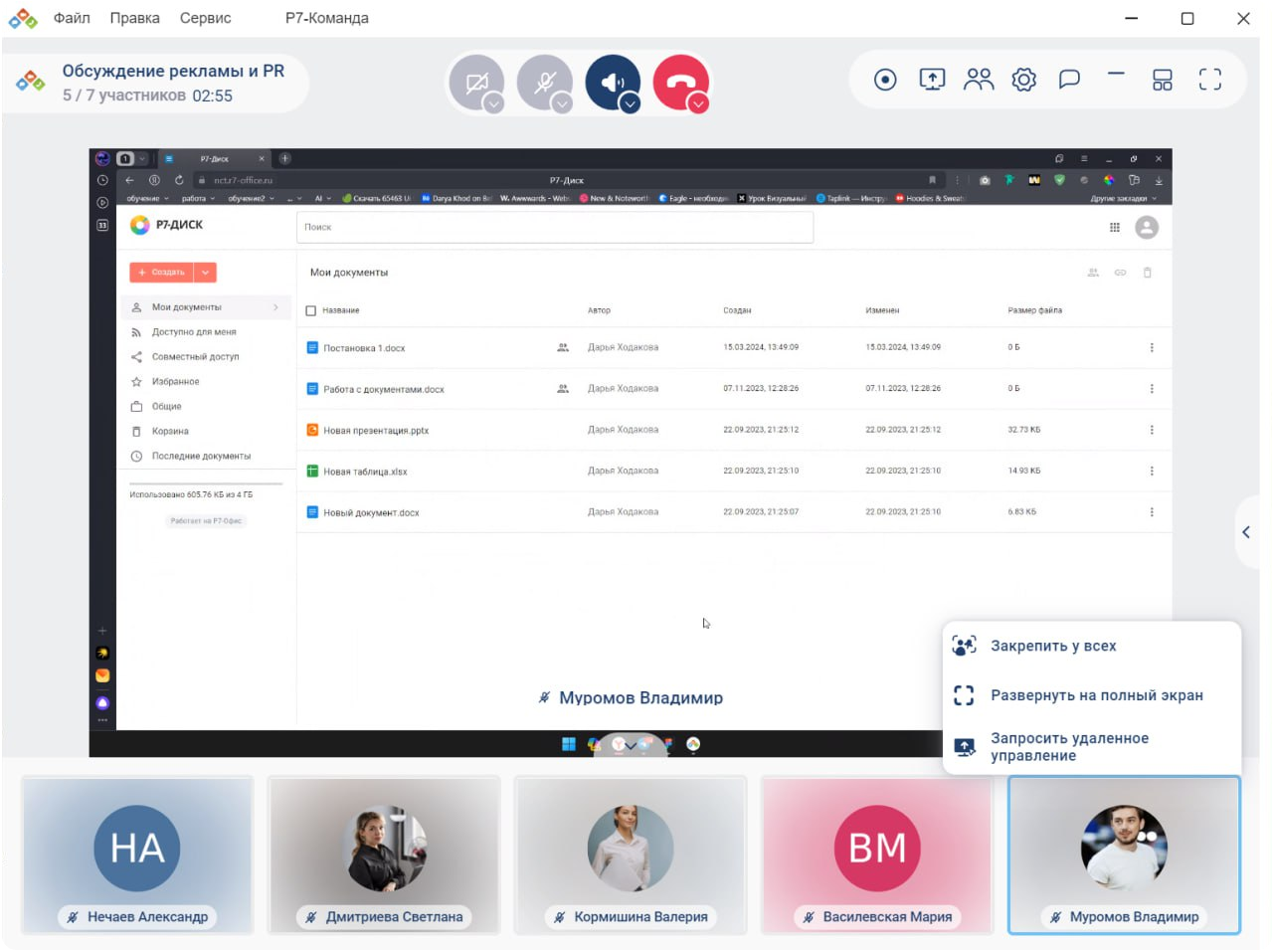Open the apps grid icon in shared Р7-Диск

click(1115, 228)
